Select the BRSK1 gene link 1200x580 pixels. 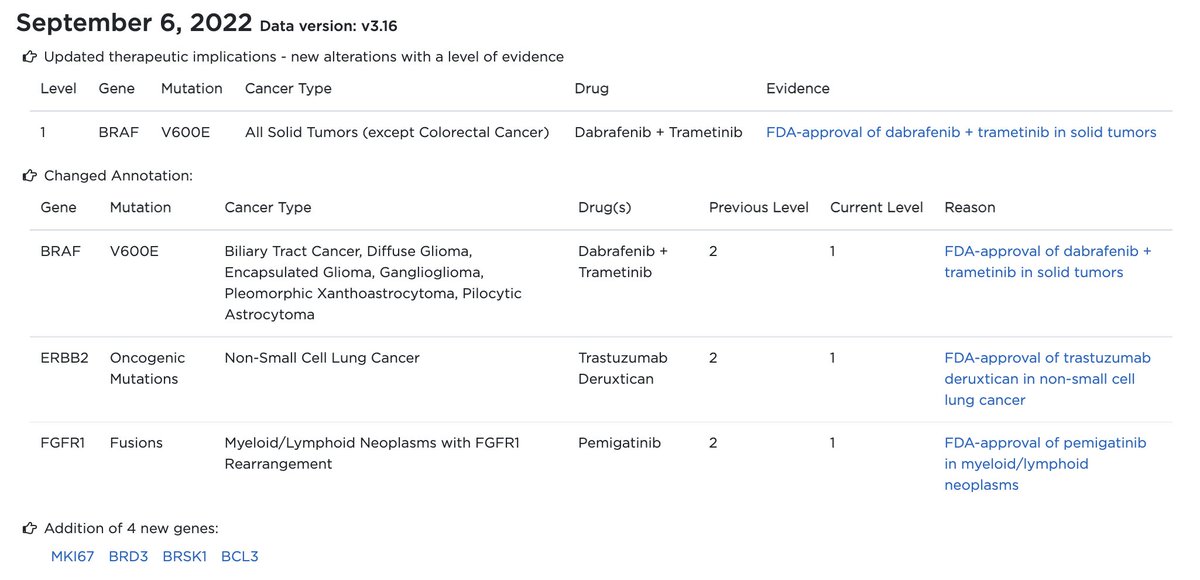[184, 556]
